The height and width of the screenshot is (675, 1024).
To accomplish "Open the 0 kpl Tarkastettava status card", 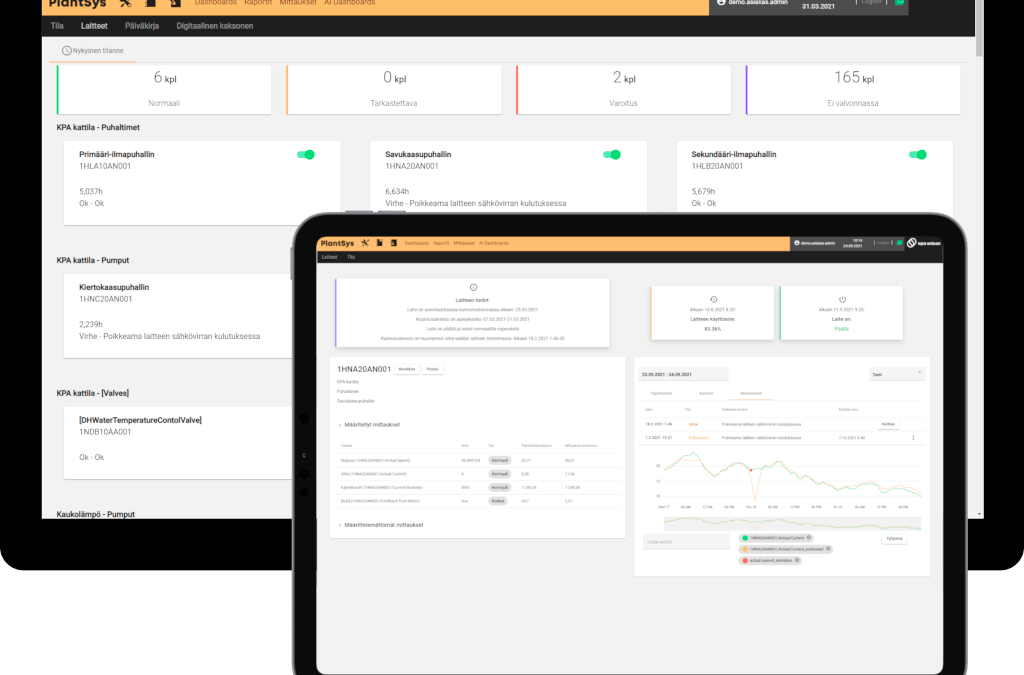I will 394,89.
